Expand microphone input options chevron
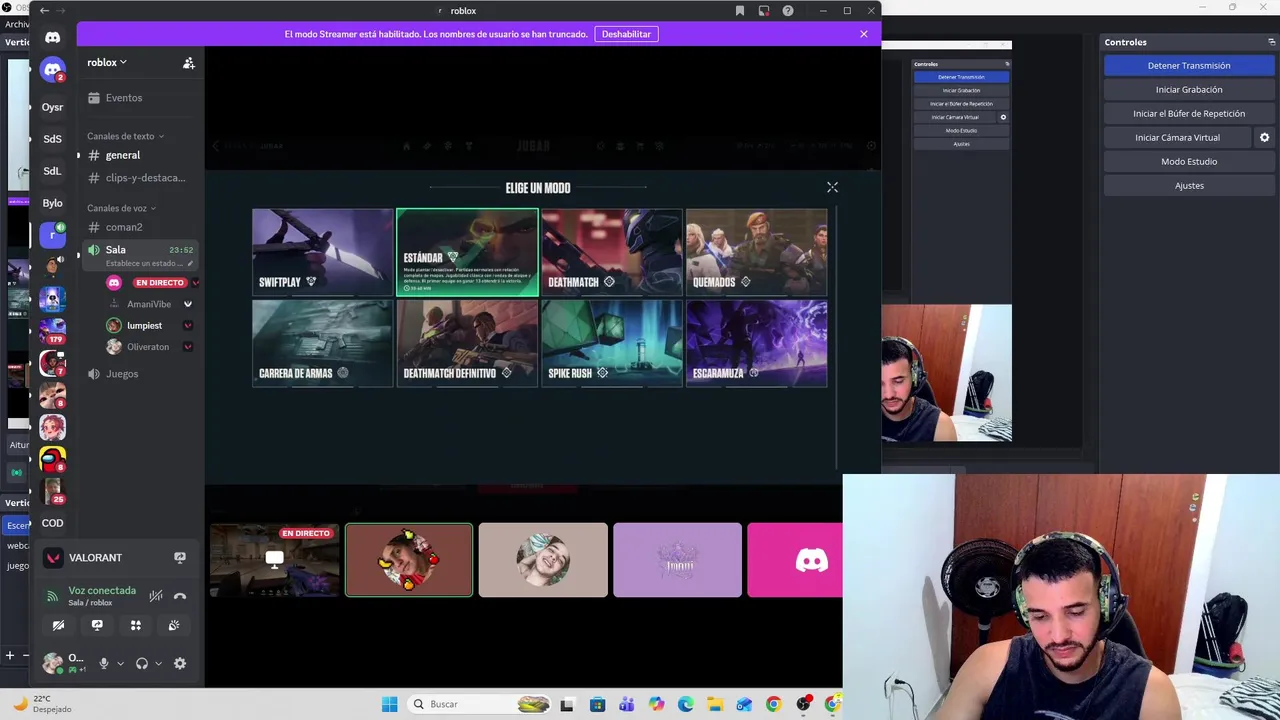1280x720 pixels. pos(120,663)
